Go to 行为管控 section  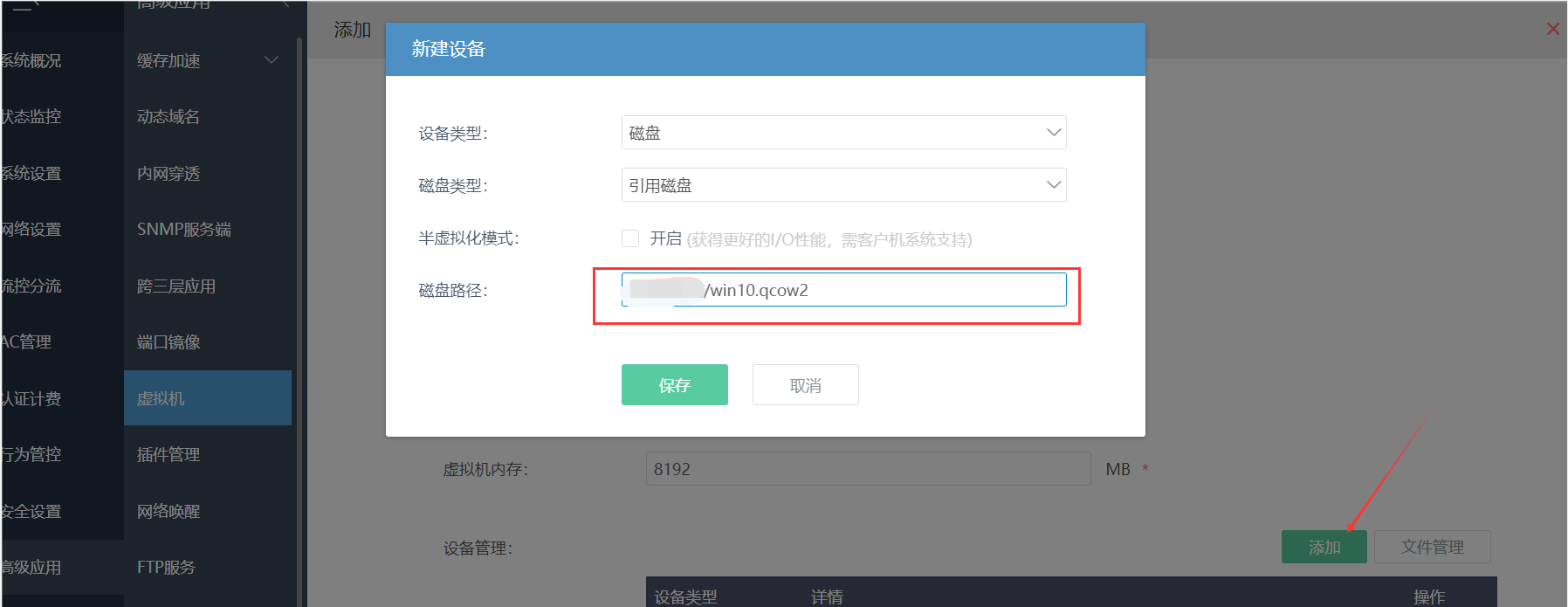click(31, 455)
